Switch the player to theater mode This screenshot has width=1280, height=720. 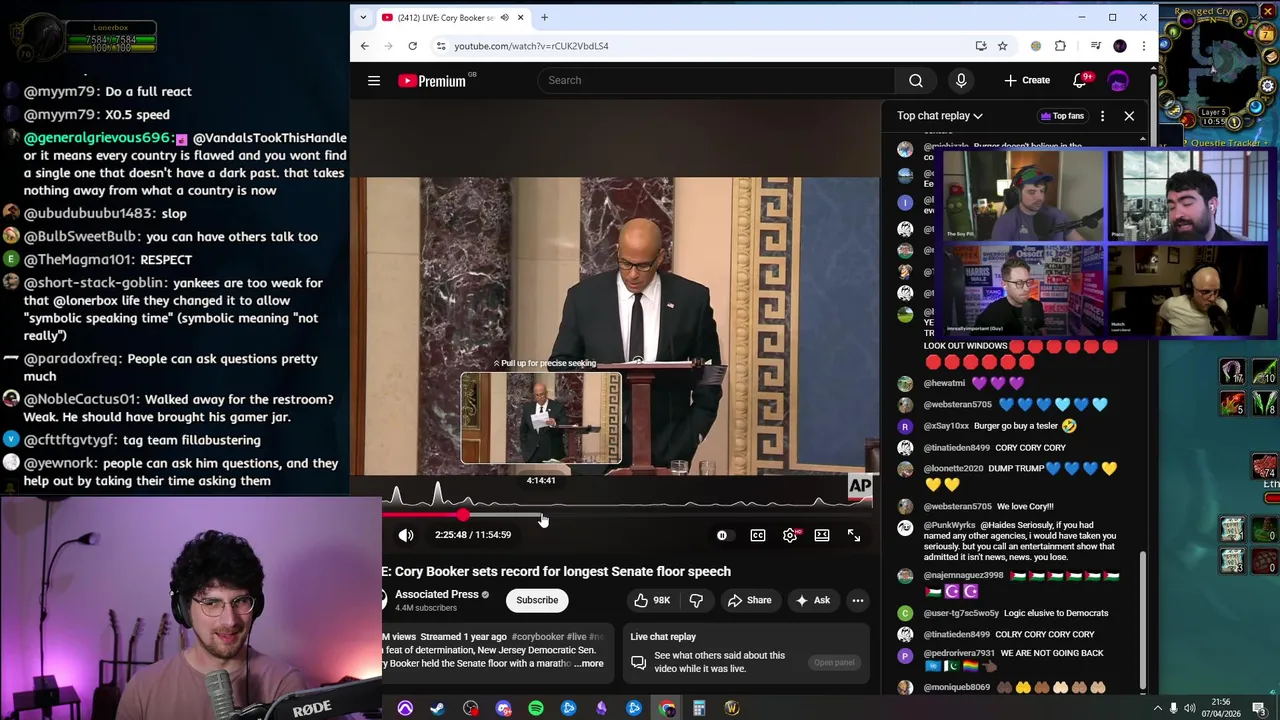(x=822, y=535)
